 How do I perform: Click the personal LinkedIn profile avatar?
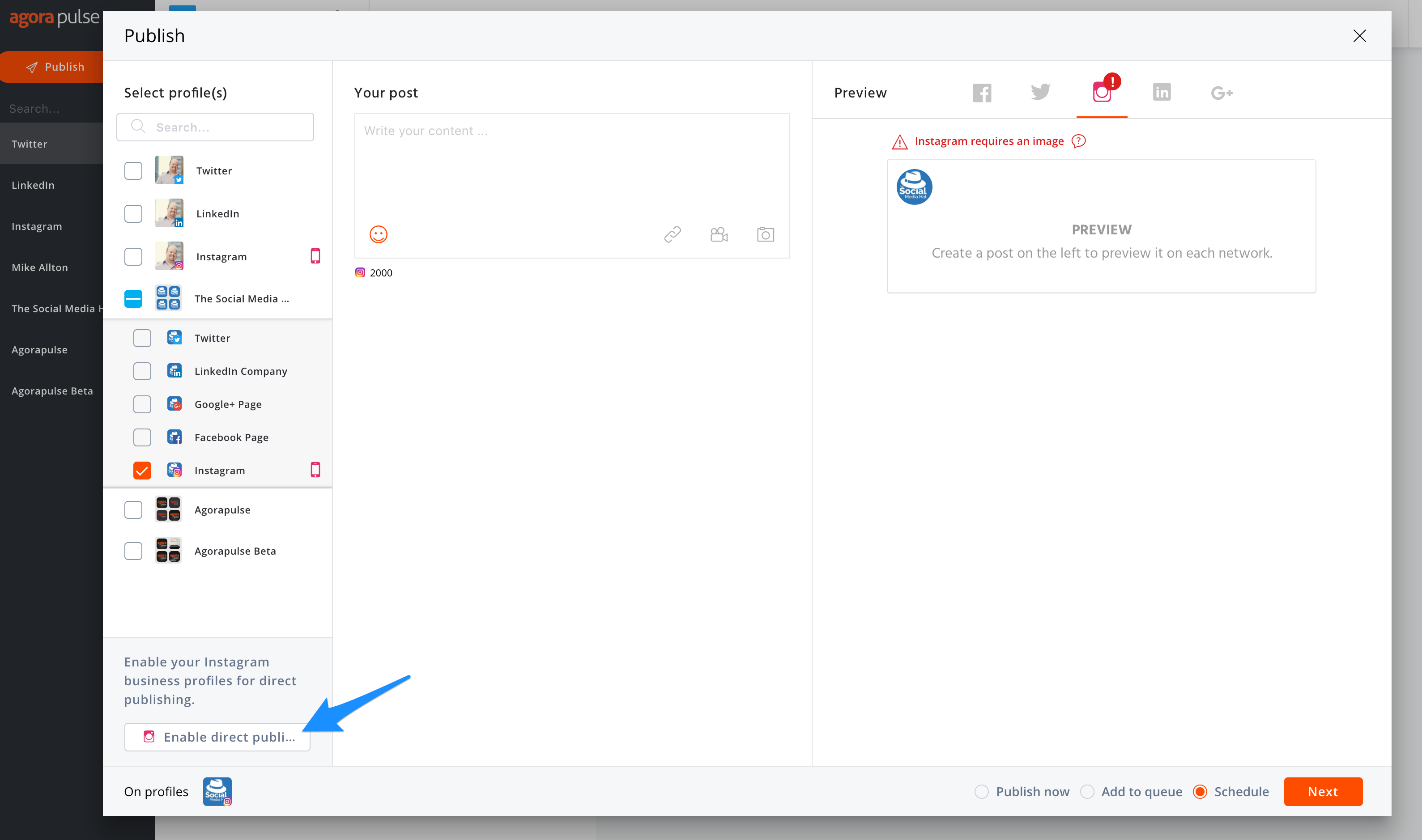[169, 213]
